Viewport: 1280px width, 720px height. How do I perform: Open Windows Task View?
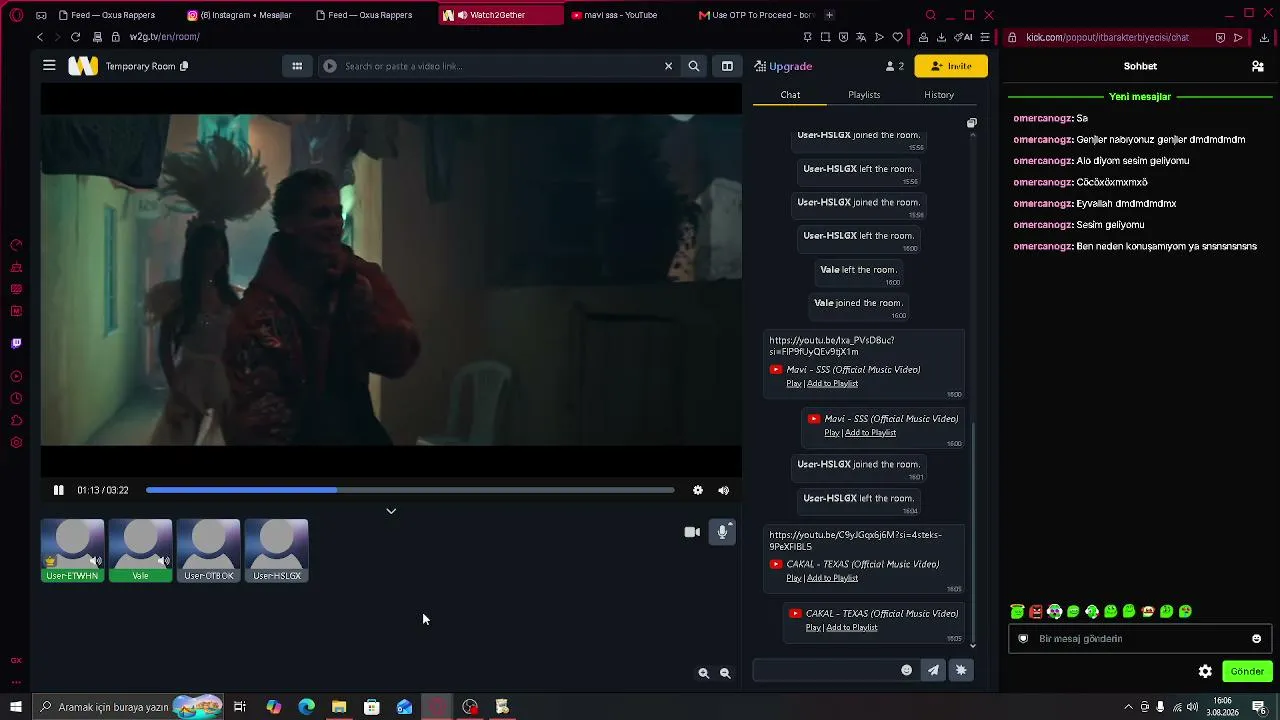240,707
